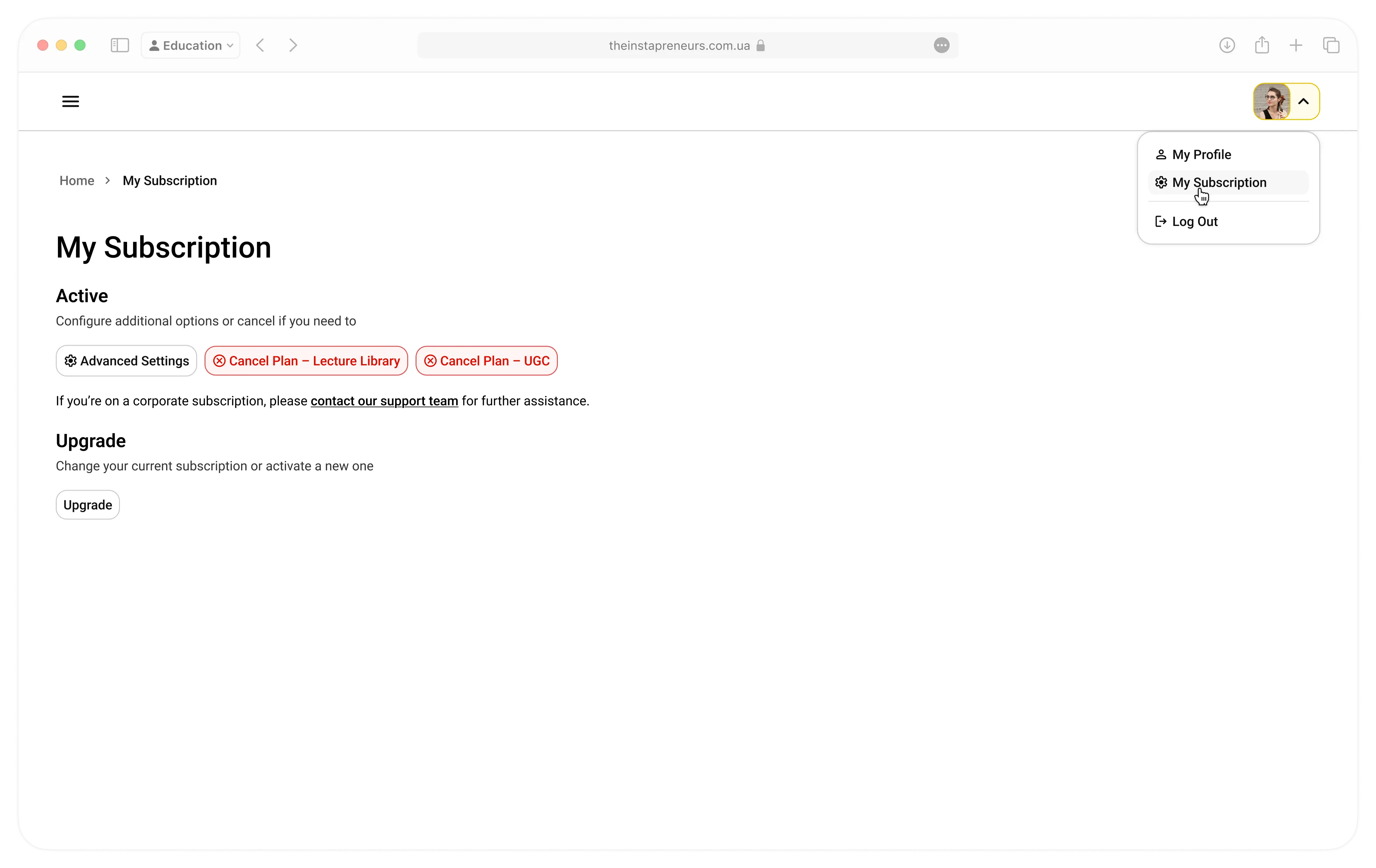The width and height of the screenshot is (1376, 868).
Task: Click the profile avatar thumbnail
Action: [x=1272, y=101]
